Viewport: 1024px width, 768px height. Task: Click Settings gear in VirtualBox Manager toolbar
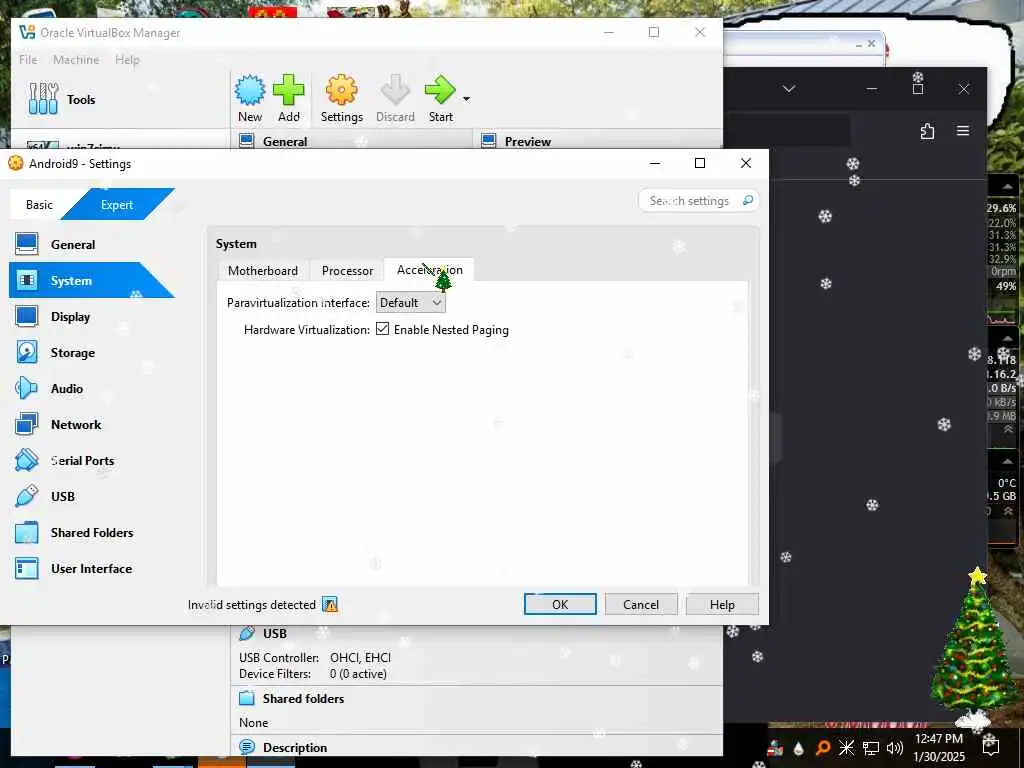click(342, 99)
